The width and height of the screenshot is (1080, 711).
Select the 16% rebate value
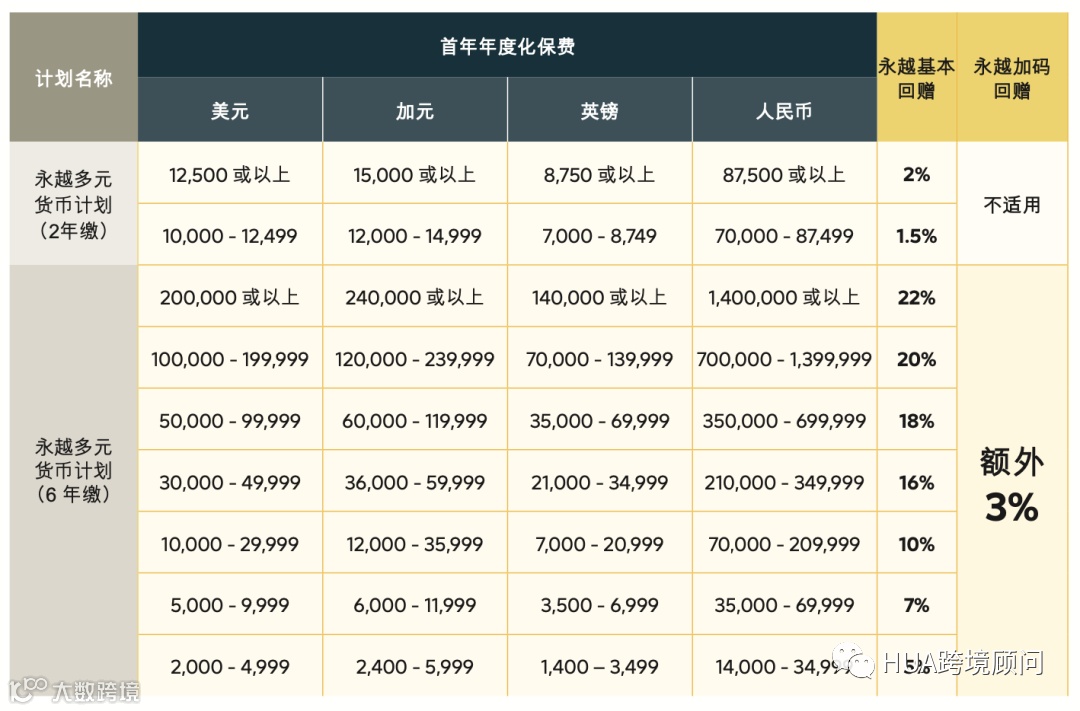click(917, 481)
